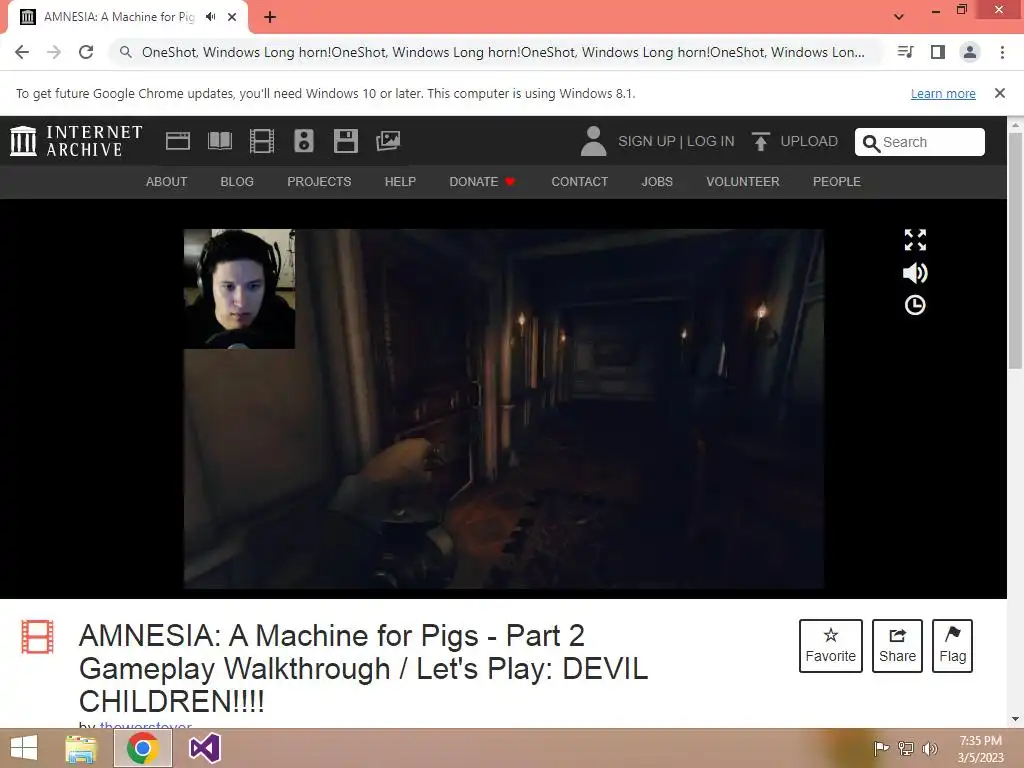The height and width of the screenshot is (768, 1024).
Task: Open the Windows Start button
Action: (24, 748)
